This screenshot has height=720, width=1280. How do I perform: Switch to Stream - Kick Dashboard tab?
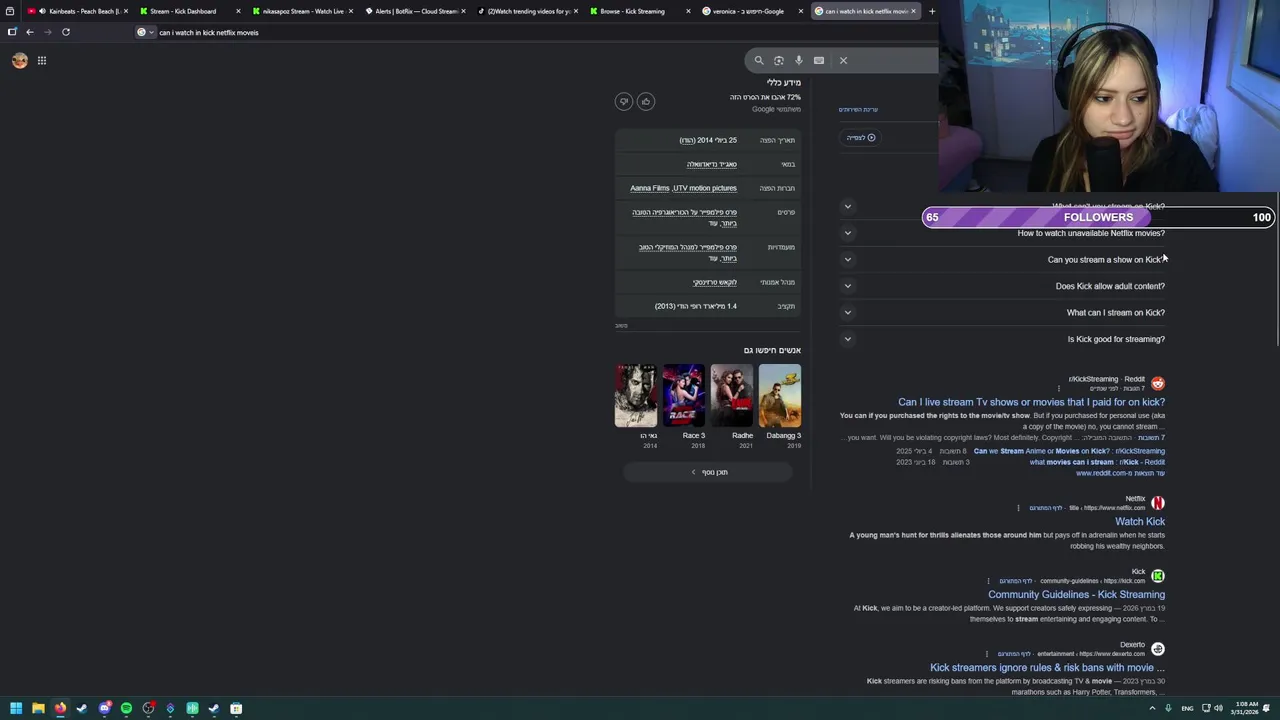pyautogui.click(x=189, y=11)
